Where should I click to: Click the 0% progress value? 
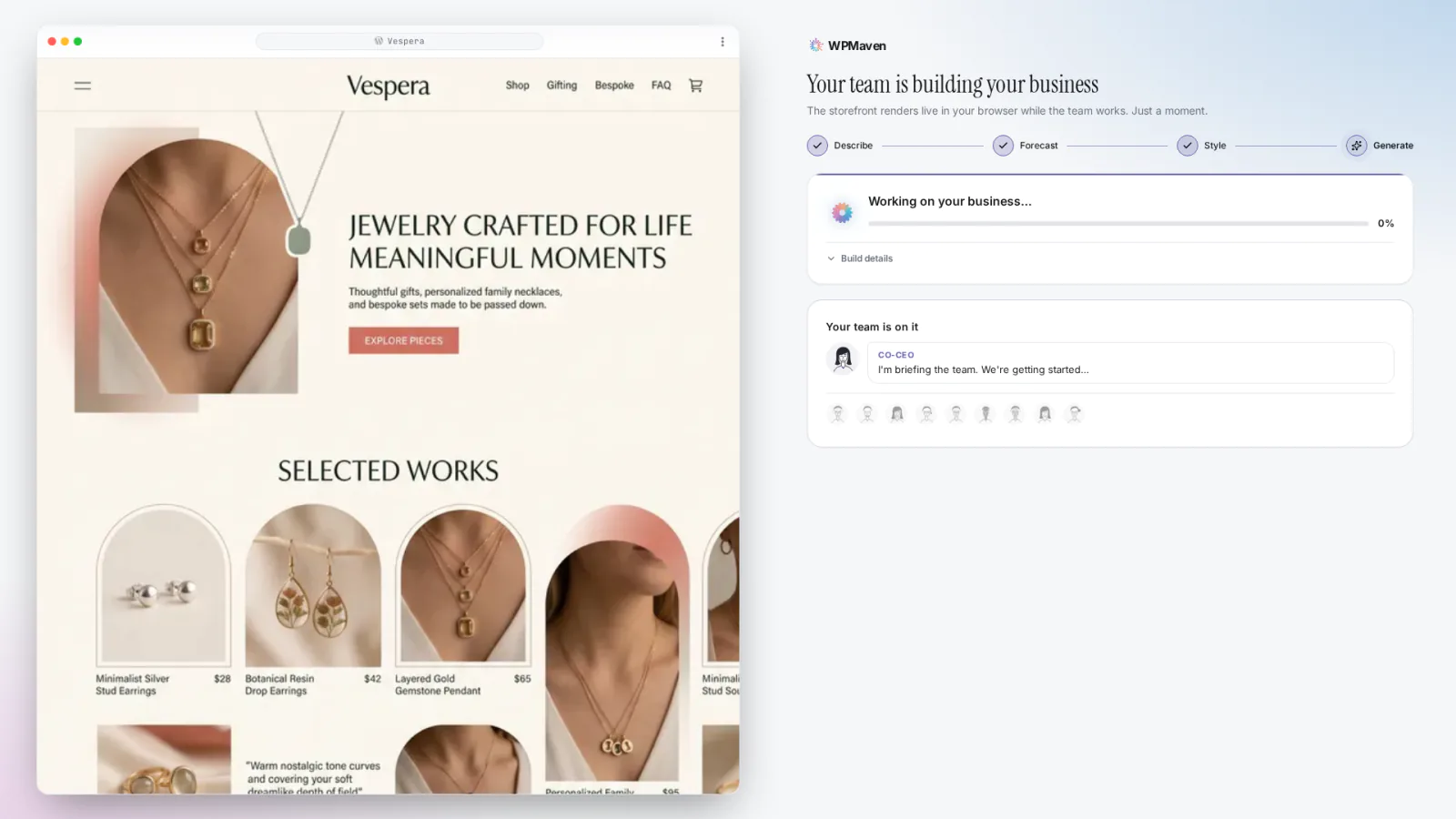pyautogui.click(x=1386, y=224)
